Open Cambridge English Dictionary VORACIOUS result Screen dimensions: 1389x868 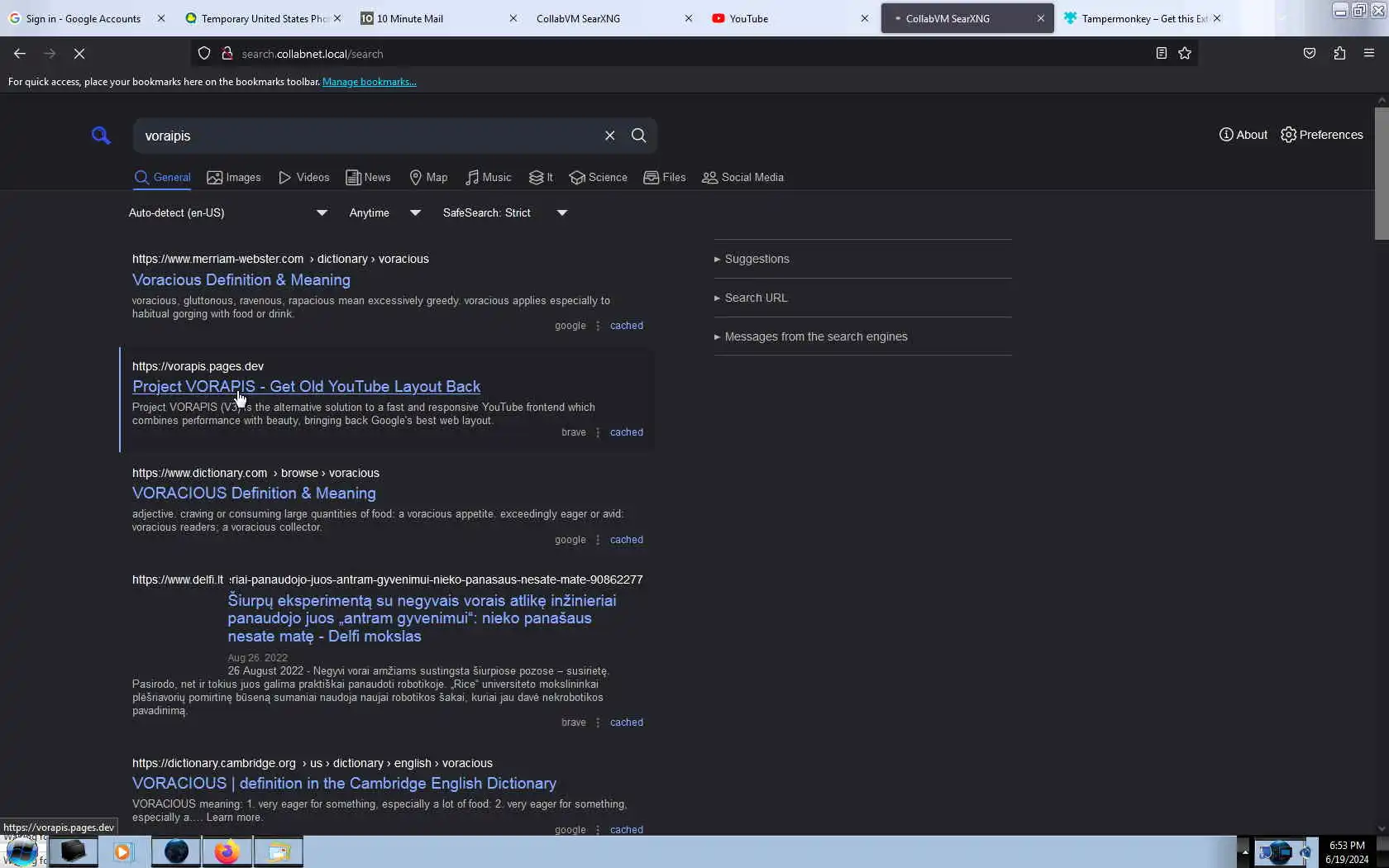(344, 784)
